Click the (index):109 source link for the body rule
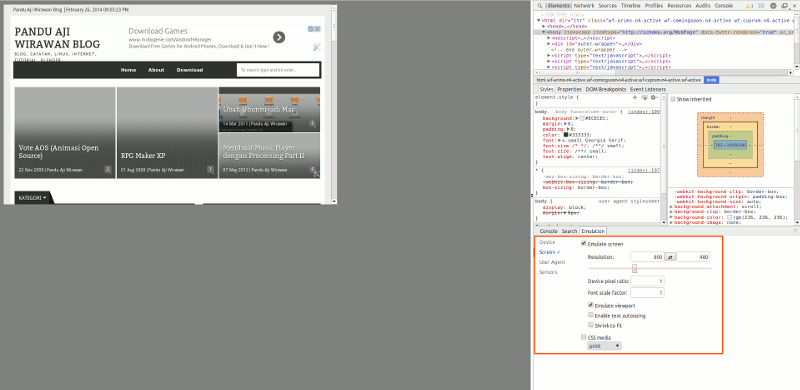The height and width of the screenshot is (390, 800). point(643,111)
